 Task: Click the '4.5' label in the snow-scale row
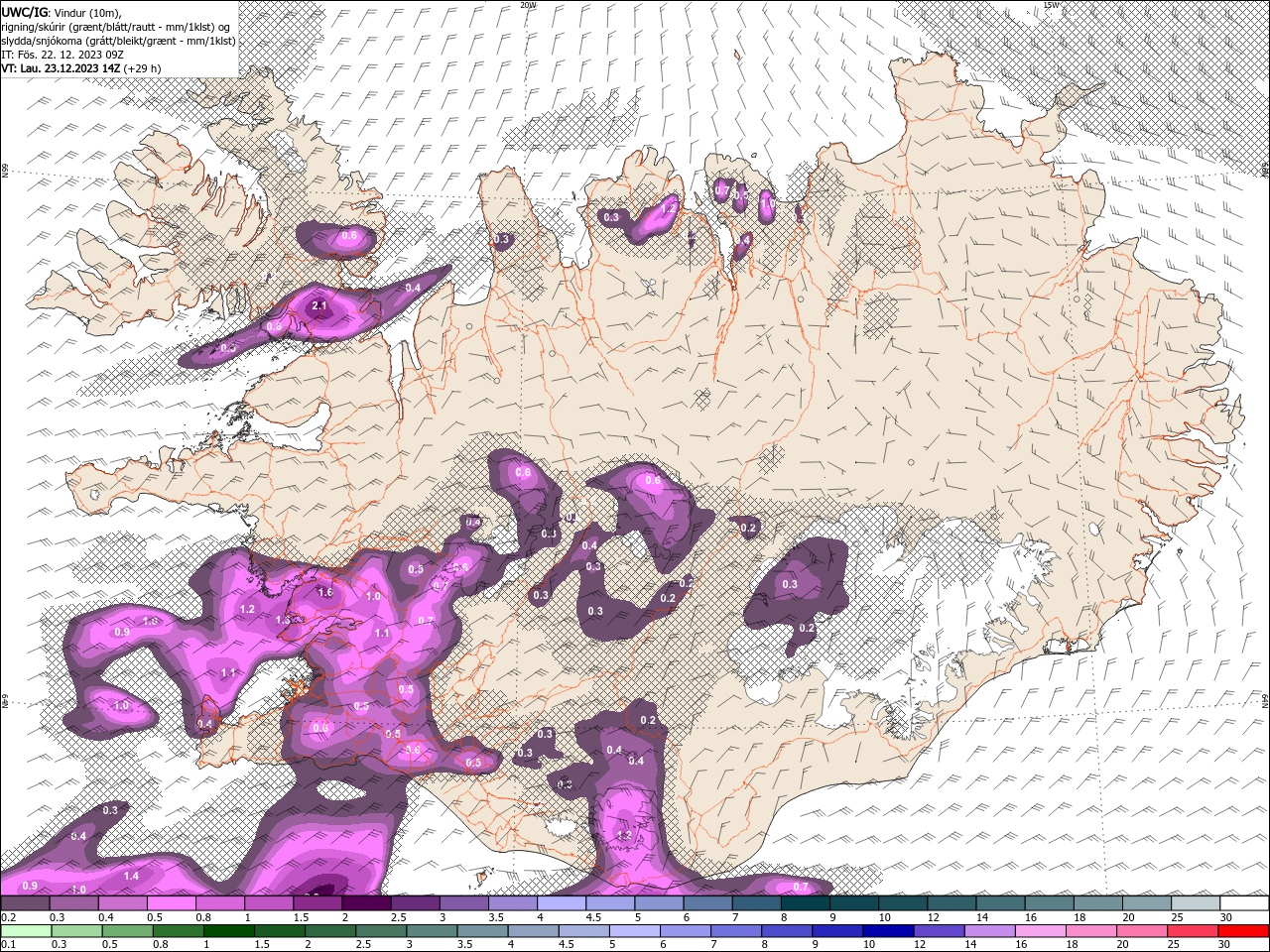point(593,917)
